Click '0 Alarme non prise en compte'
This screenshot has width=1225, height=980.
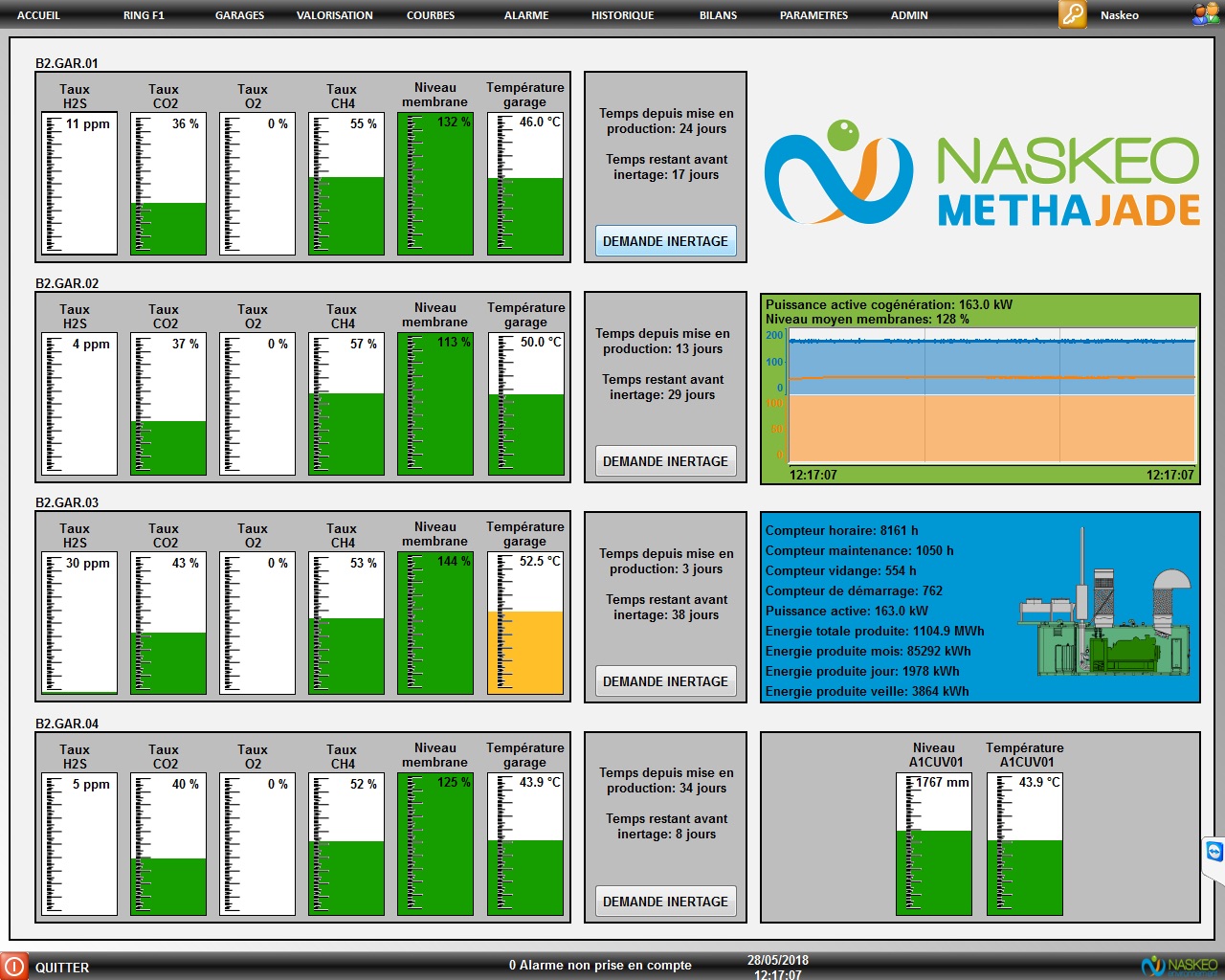click(x=600, y=965)
